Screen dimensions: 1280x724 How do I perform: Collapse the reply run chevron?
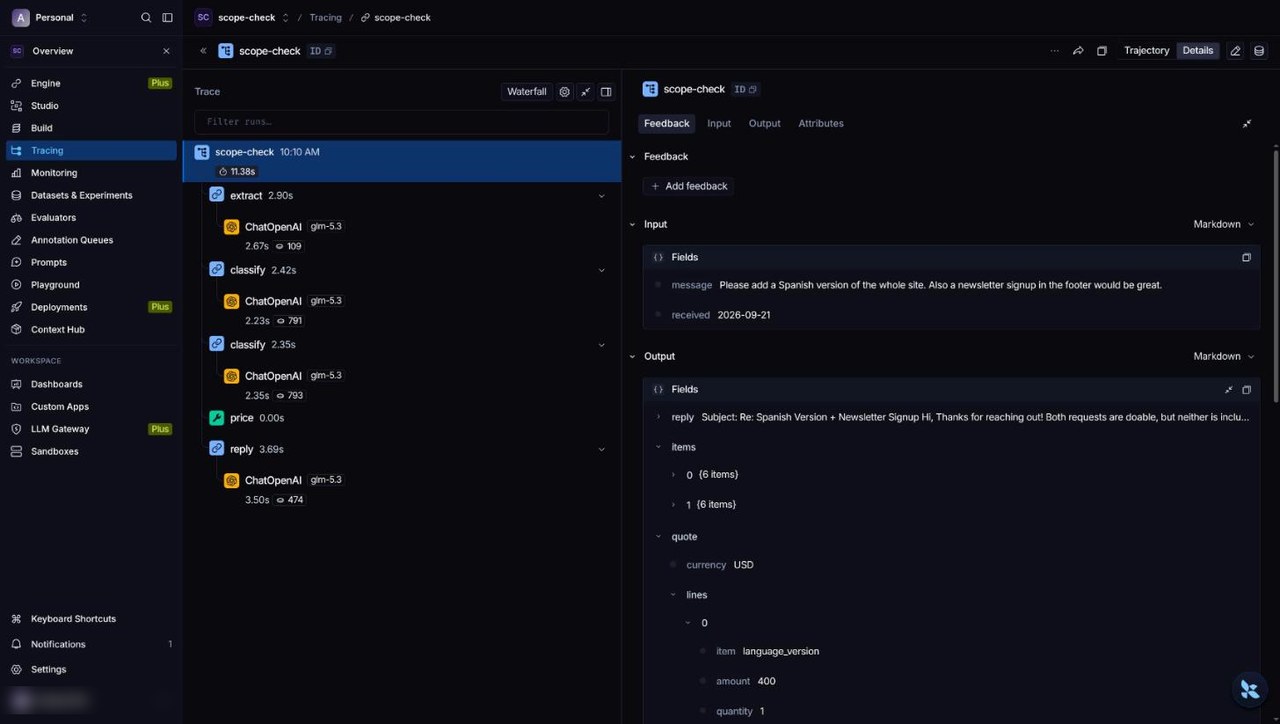tap(601, 450)
